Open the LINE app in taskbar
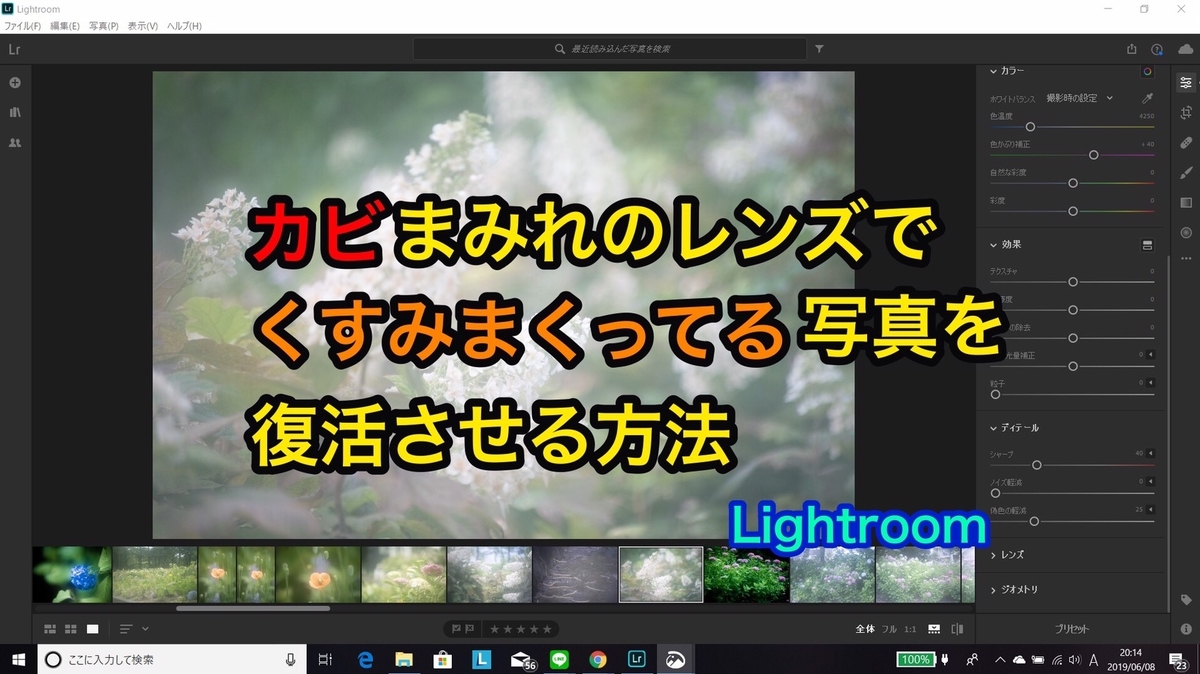 [559, 659]
